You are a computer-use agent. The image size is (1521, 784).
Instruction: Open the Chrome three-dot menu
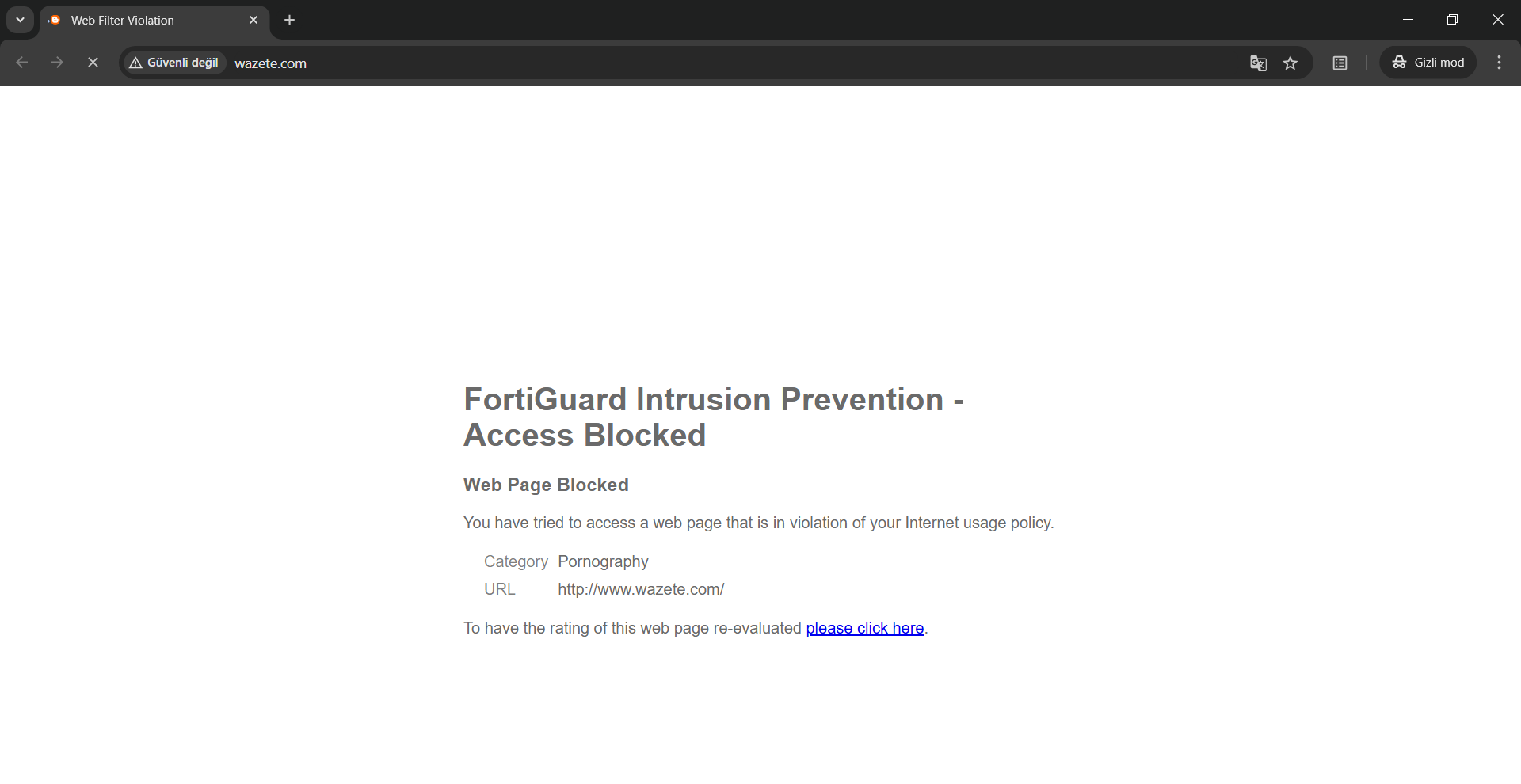1499,63
